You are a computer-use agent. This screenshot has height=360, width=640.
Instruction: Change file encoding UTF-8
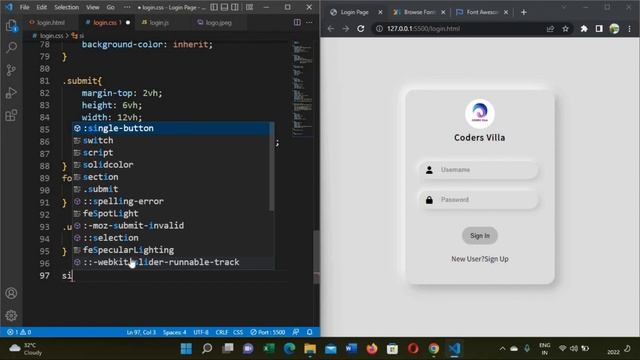click(201, 332)
